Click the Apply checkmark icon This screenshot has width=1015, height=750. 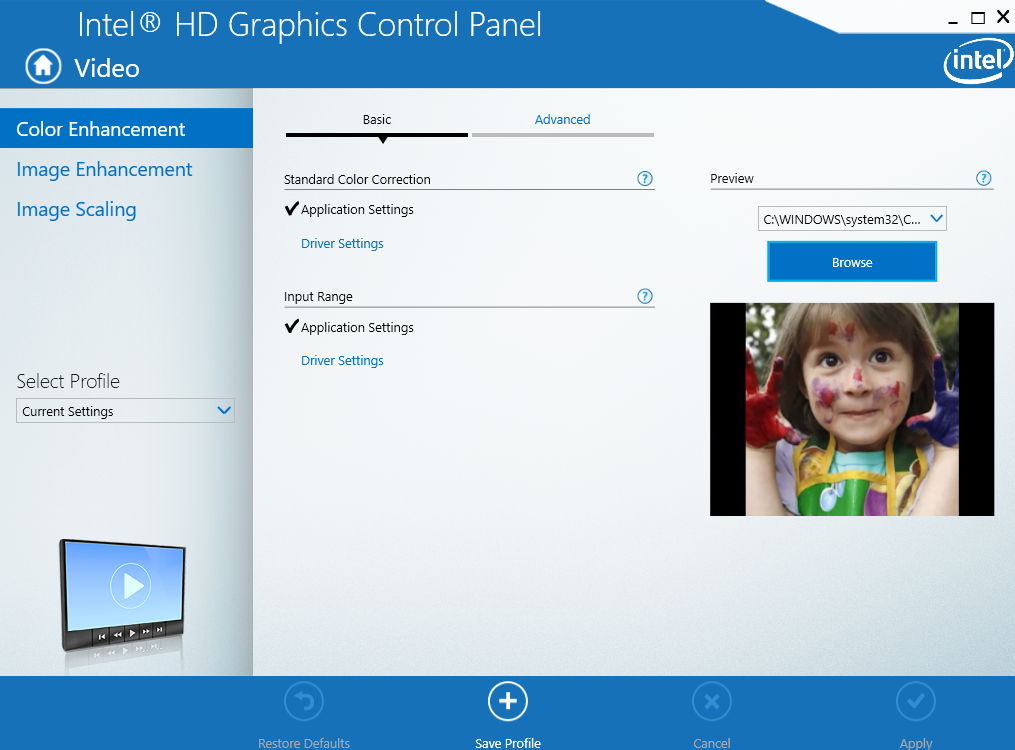[x=915, y=701]
